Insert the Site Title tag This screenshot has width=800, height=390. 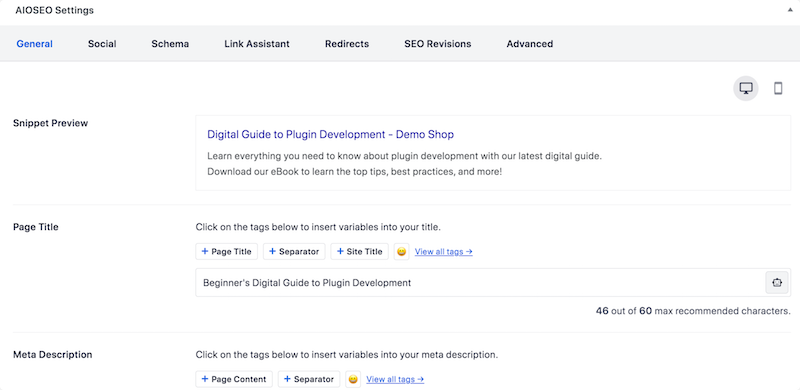[x=359, y=251]
